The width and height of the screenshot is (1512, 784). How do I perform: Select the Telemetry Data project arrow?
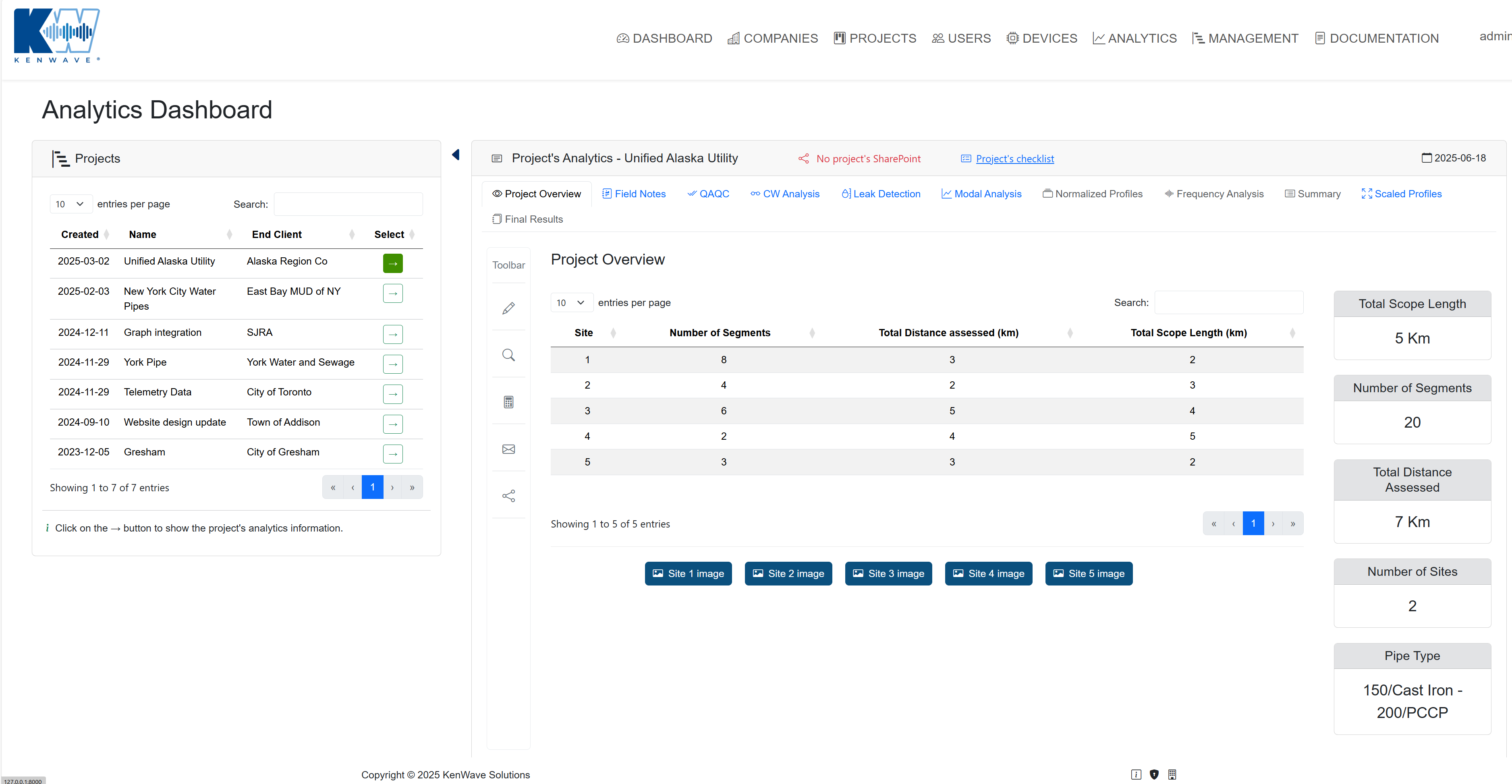coord(393,394)
